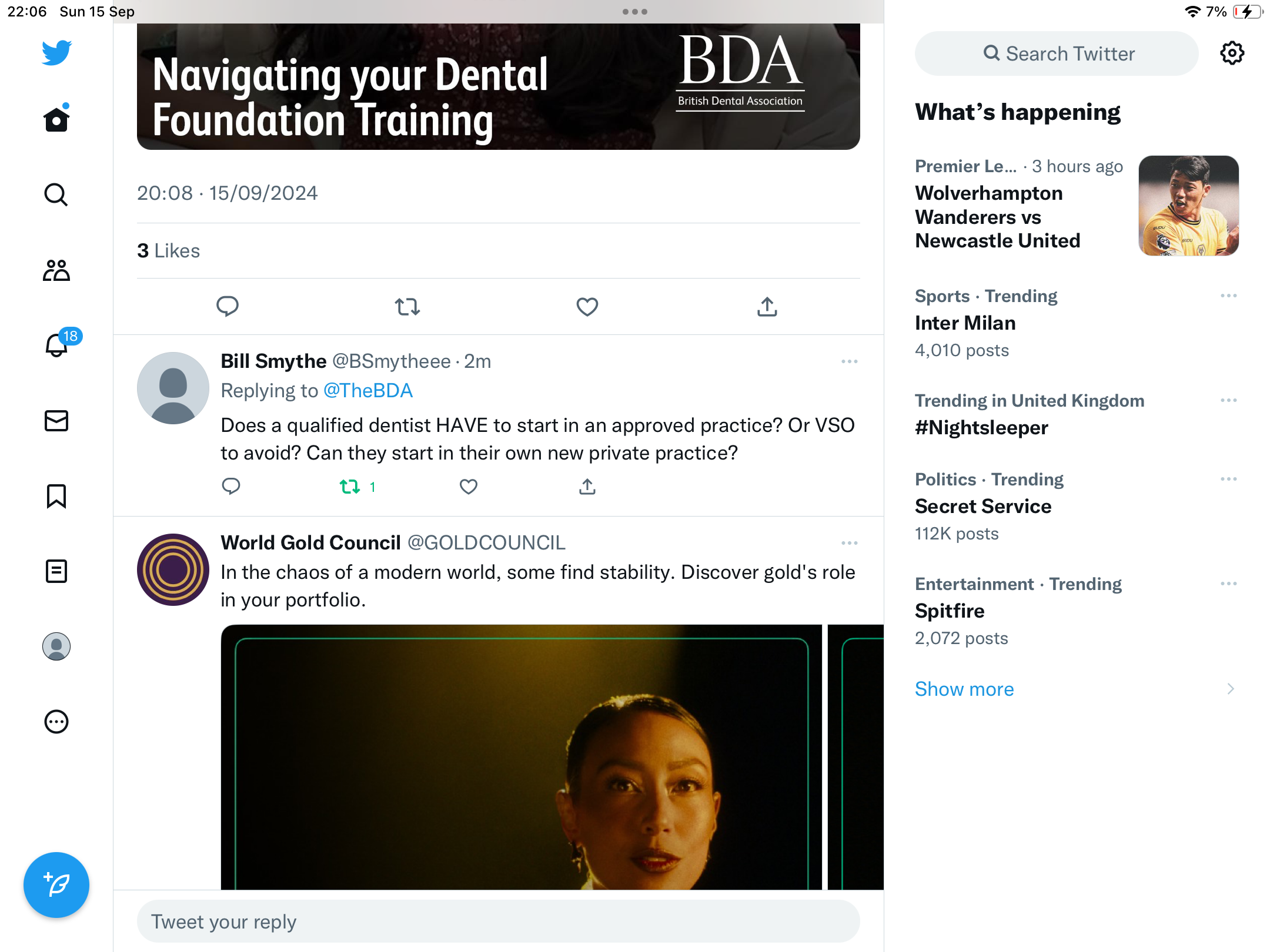Focus the Tweet your reply field
Viewport: 1270px width, 952px height.
click(x=499, y=921)
